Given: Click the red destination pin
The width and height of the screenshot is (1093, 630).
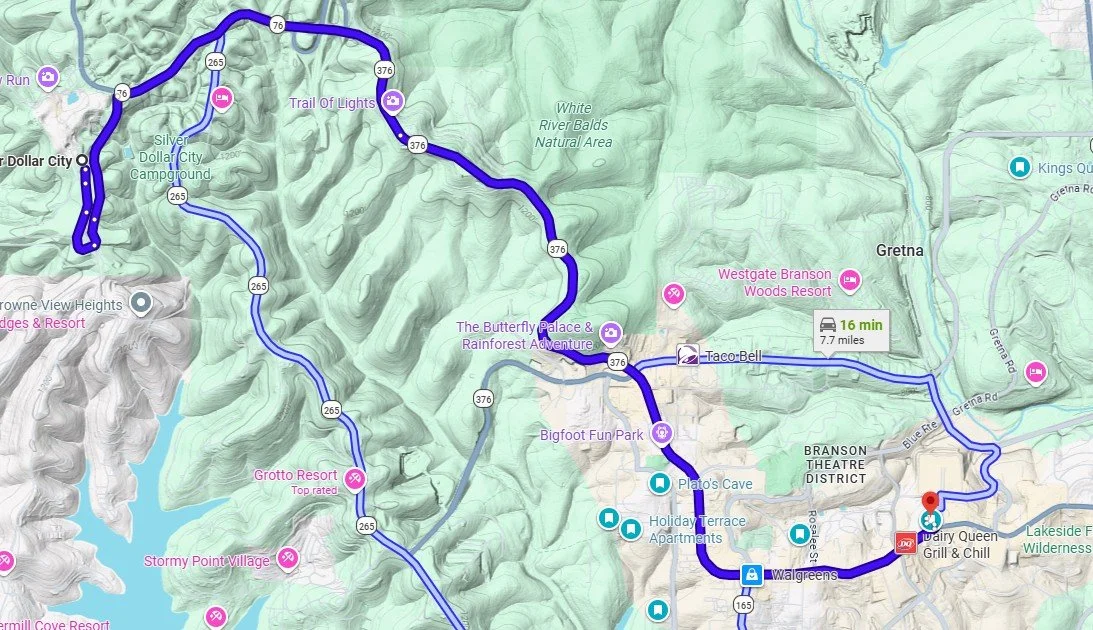Looking at the screenshot, I should pos(930,504).
